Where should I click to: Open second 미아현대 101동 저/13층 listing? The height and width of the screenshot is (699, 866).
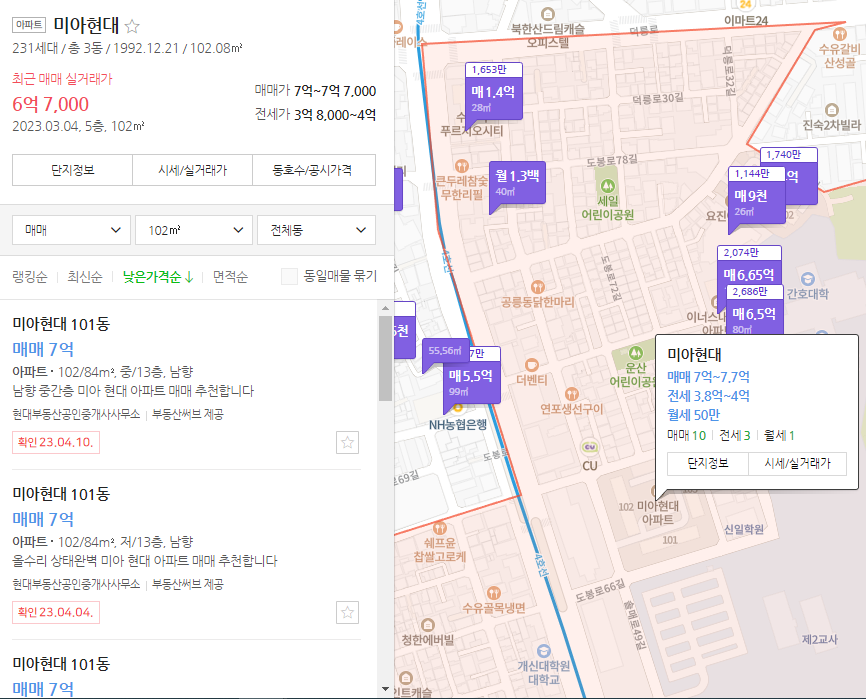coord(186,554)
